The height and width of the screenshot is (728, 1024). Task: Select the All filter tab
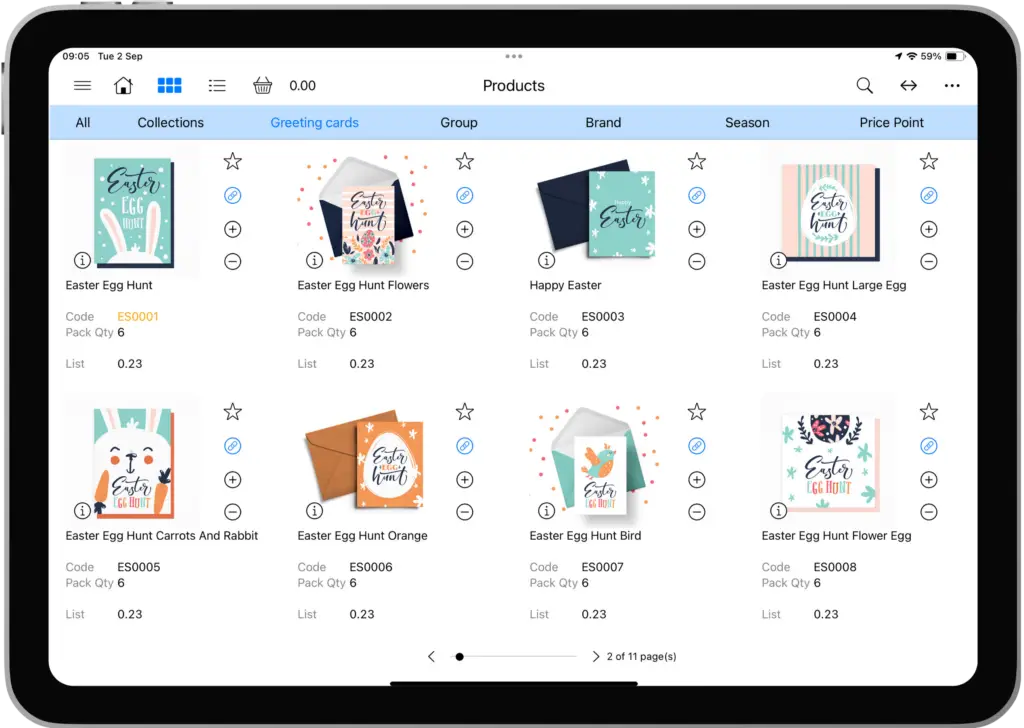click(83, 123)
